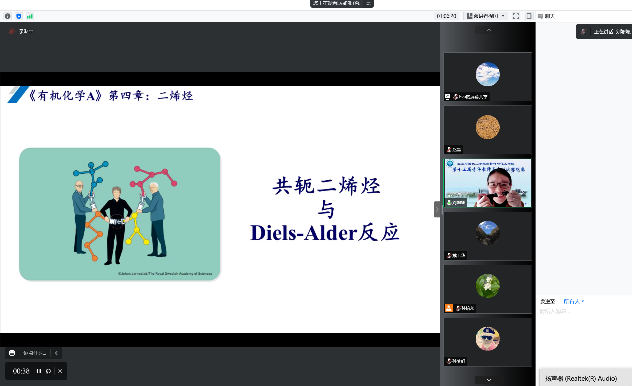
Task: Collapse the participant video strip handle
Action: [437, 209]
